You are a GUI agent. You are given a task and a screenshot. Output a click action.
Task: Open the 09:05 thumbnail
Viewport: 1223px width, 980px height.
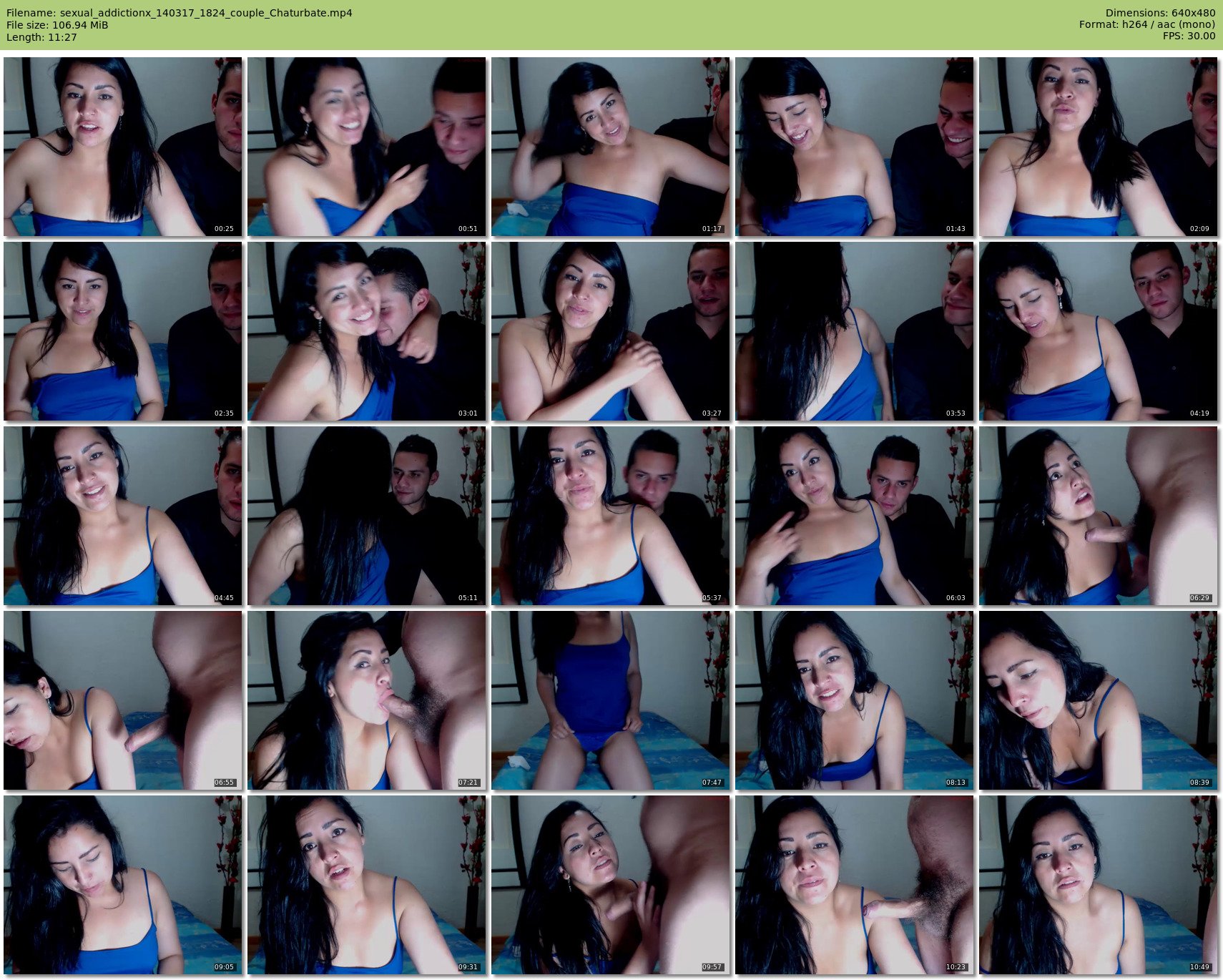122,885
